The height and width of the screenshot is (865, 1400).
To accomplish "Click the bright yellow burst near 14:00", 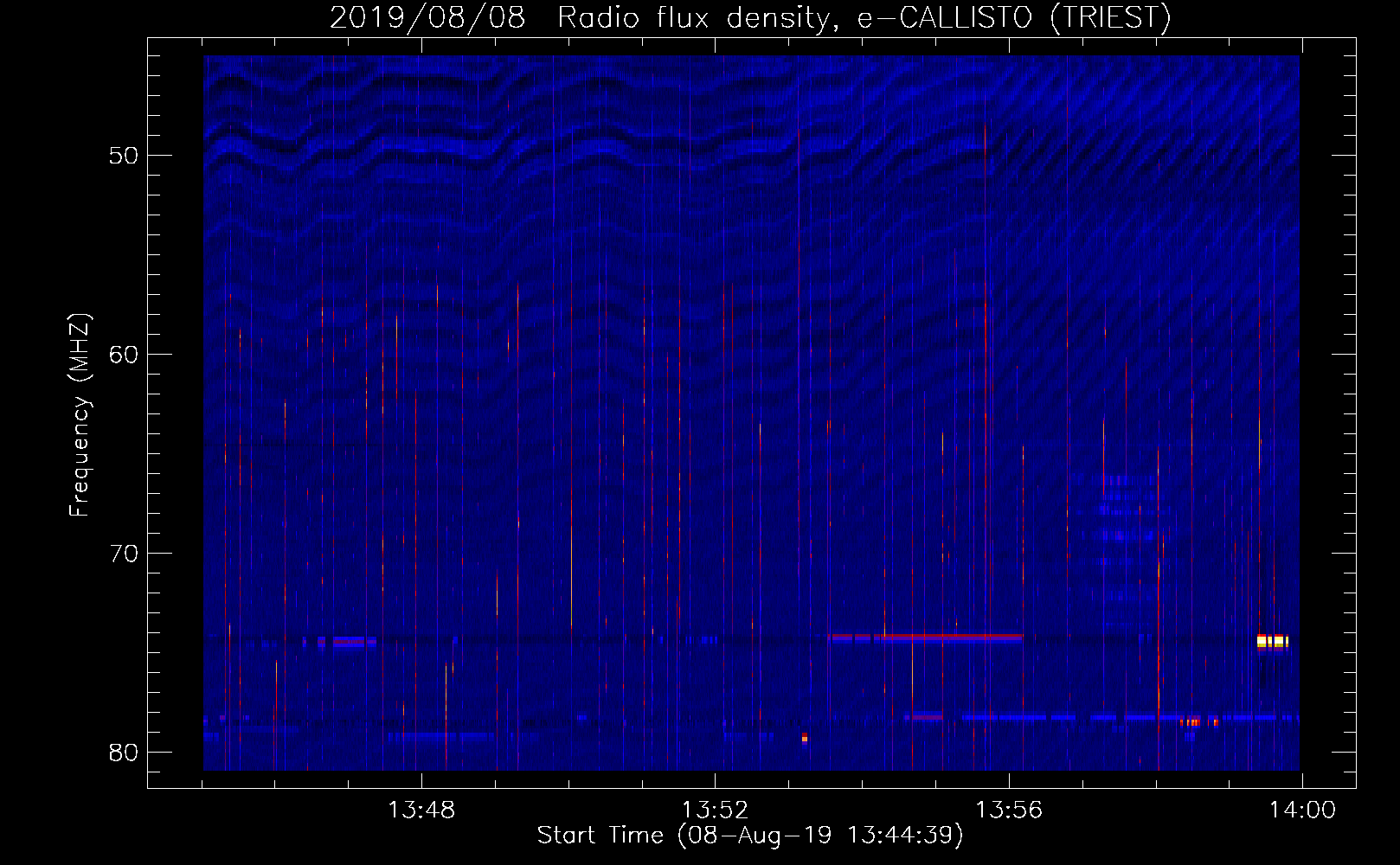I will [x=1273, y=641].
